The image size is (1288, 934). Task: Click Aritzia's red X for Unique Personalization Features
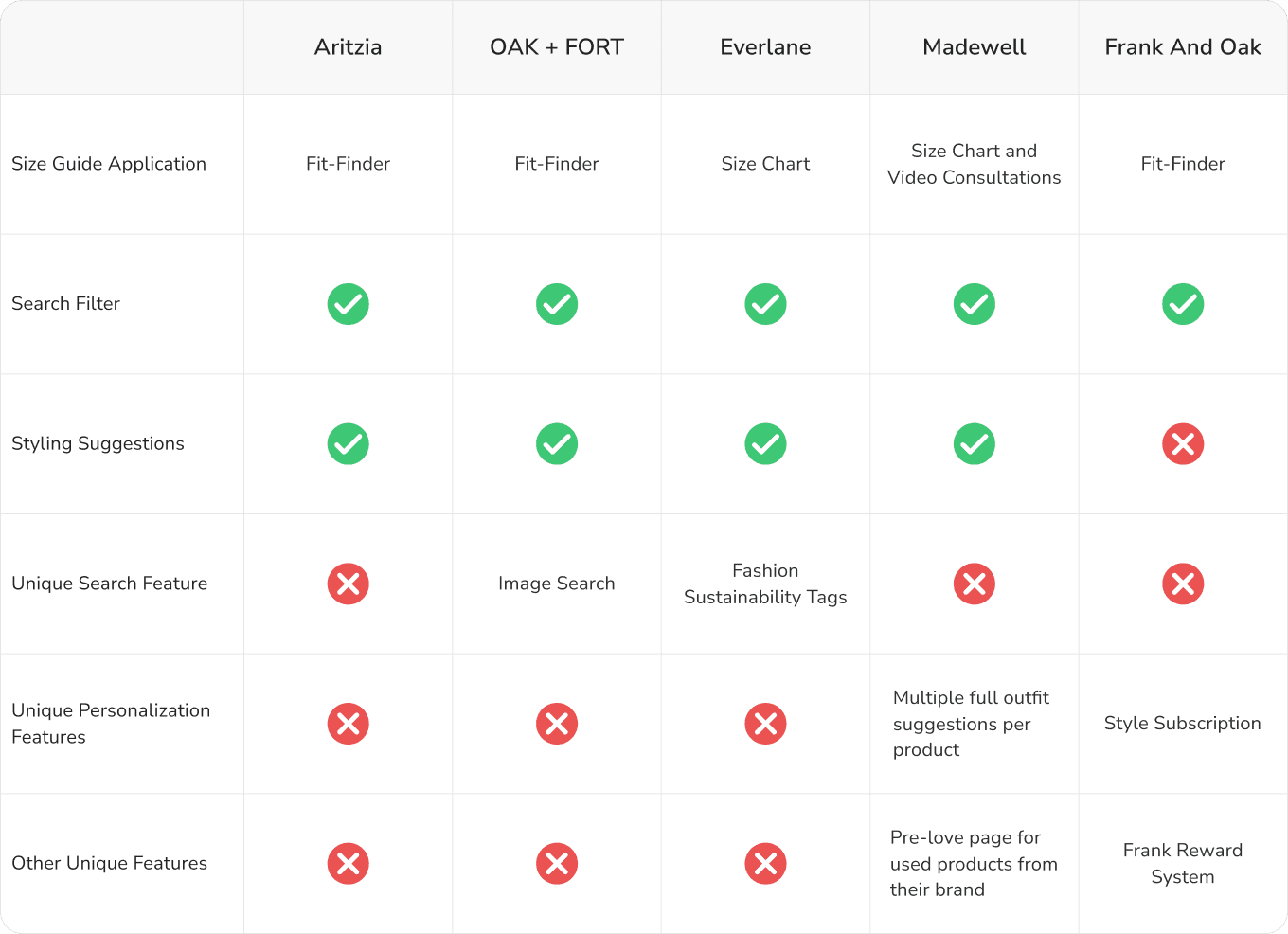[x=348, y=724]
